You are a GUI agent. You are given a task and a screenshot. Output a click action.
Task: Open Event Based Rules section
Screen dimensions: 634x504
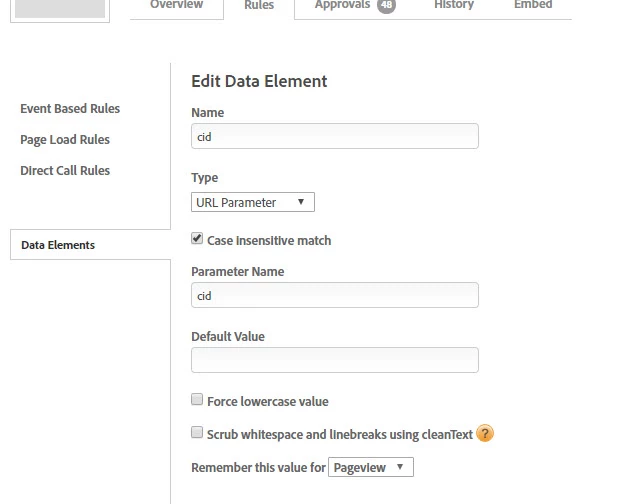click(x=70, y=108)
